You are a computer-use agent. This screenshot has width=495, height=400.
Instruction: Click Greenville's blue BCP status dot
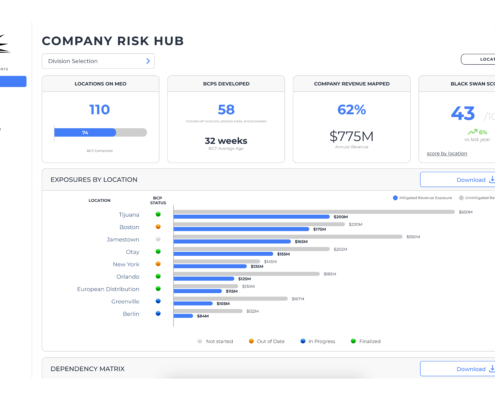click(158, 301)
